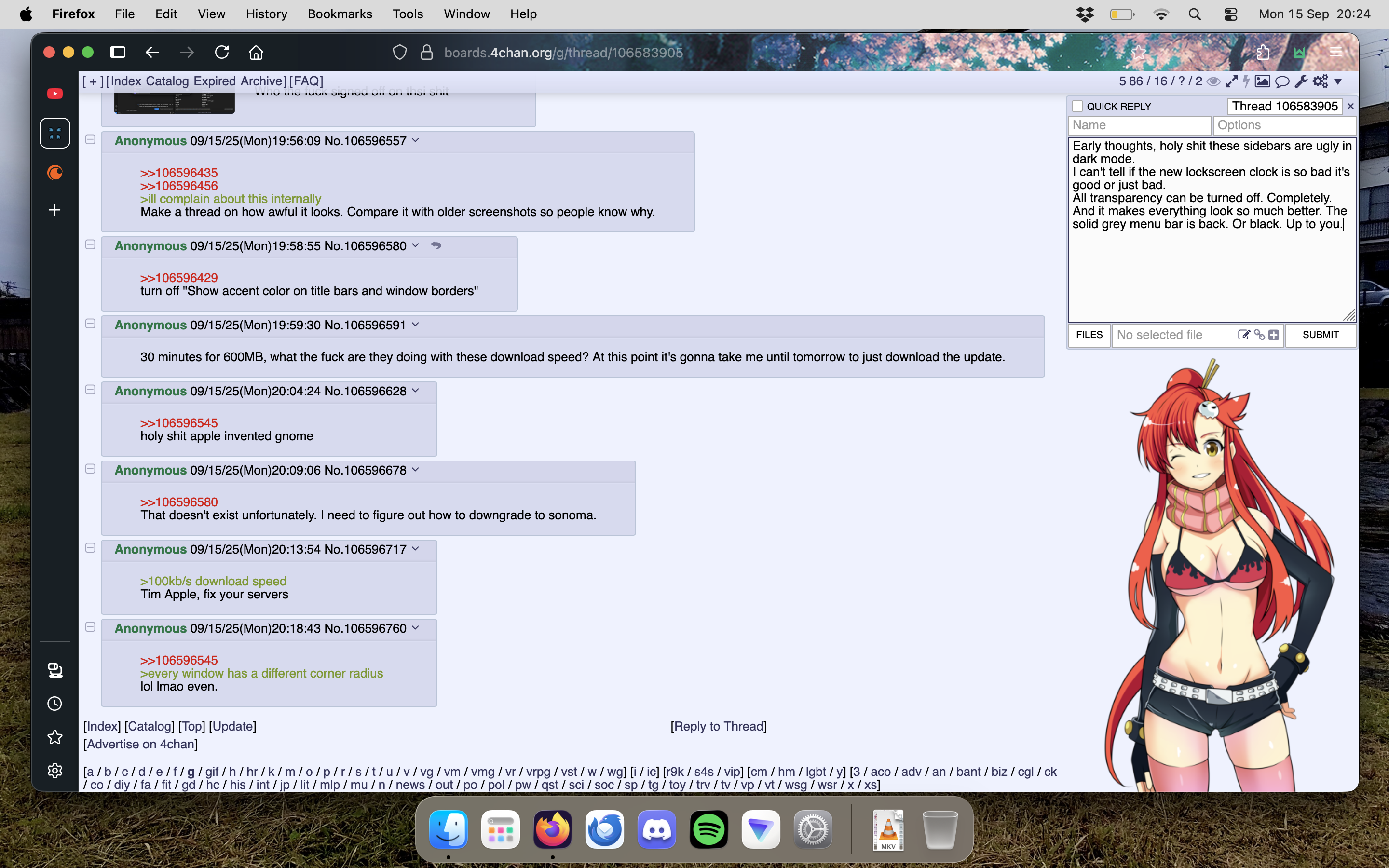Expand the header dropdown triangle menu
1389x868 pixels.
point(1338,81)
